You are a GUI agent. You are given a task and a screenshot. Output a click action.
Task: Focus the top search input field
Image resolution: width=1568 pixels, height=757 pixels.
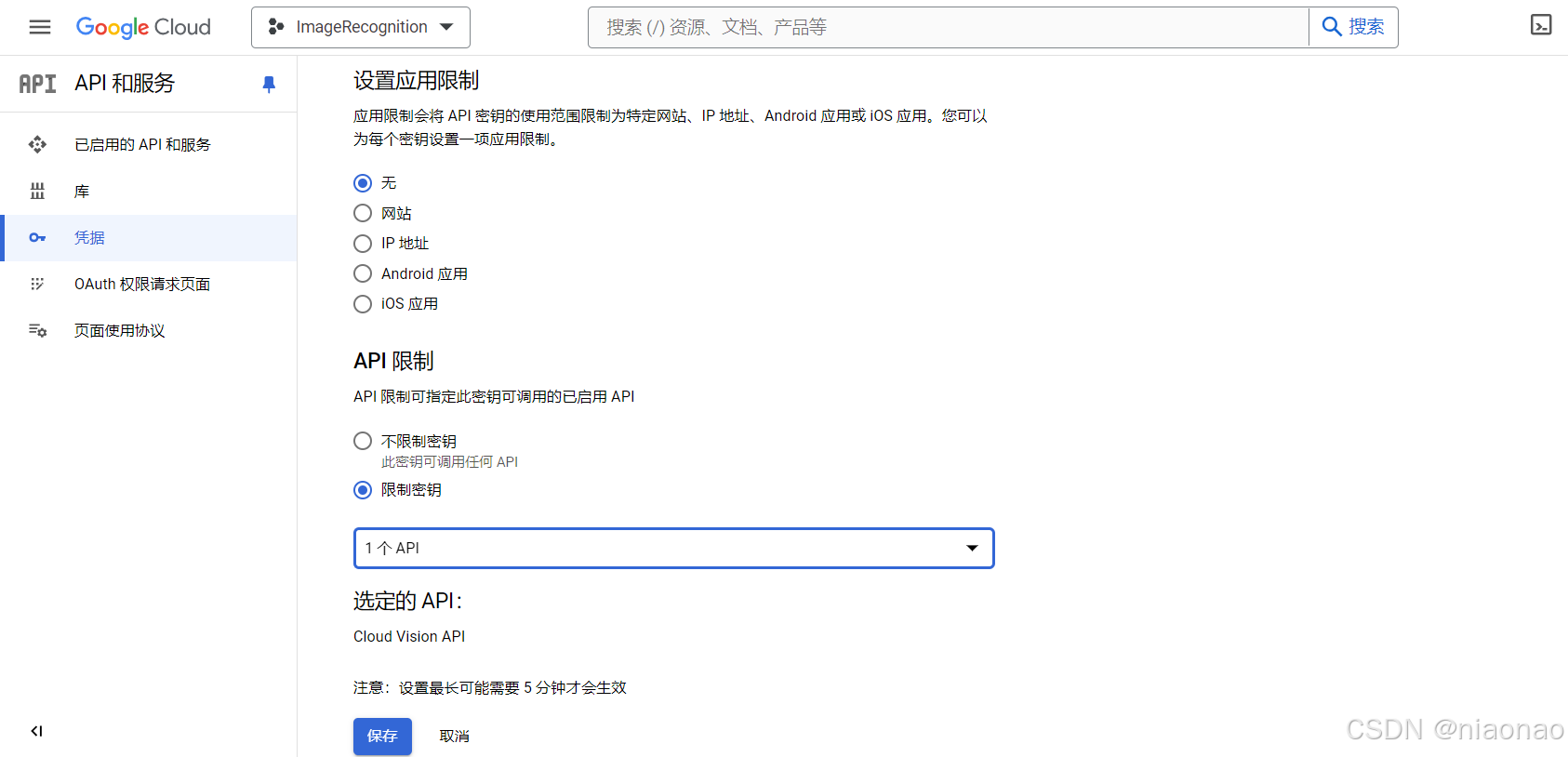pyautogui.click(x=948, y=27)
